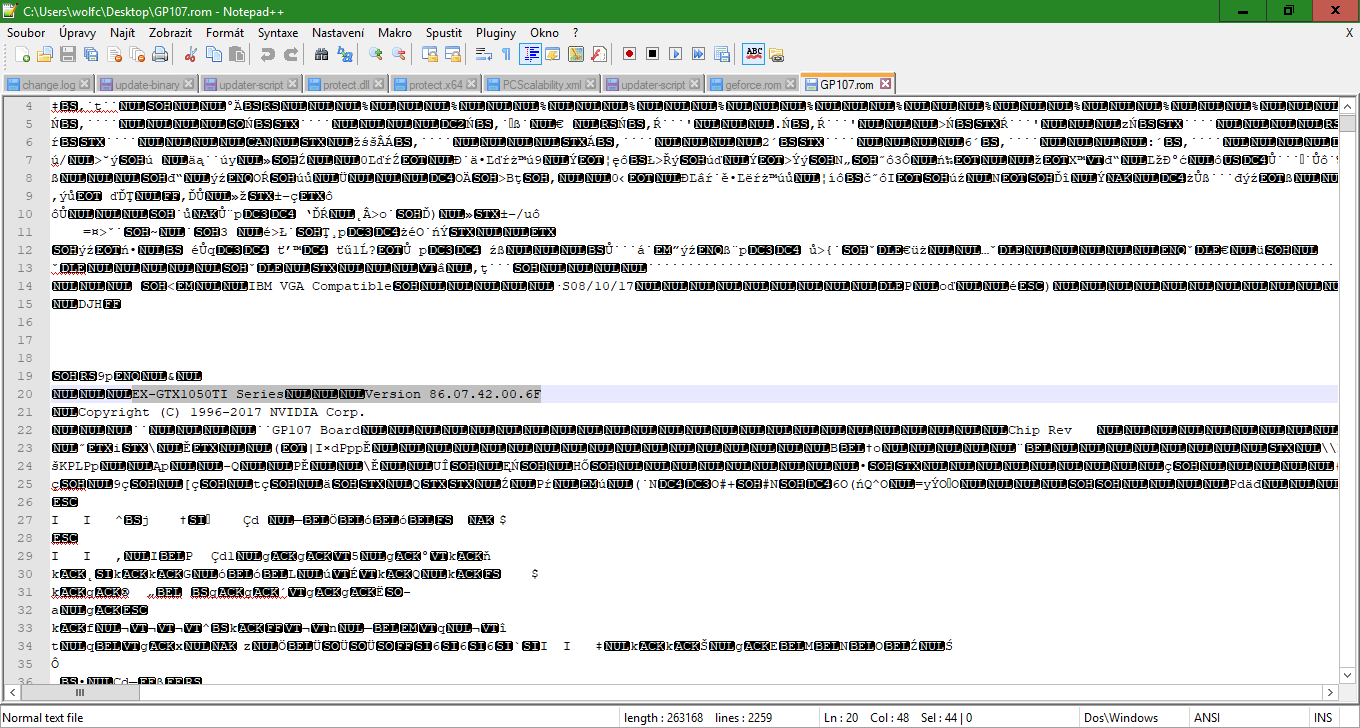The height and width of the screenshot is (728, 1360).
Task: Open the question mark help menu
Action: point(576,33)
